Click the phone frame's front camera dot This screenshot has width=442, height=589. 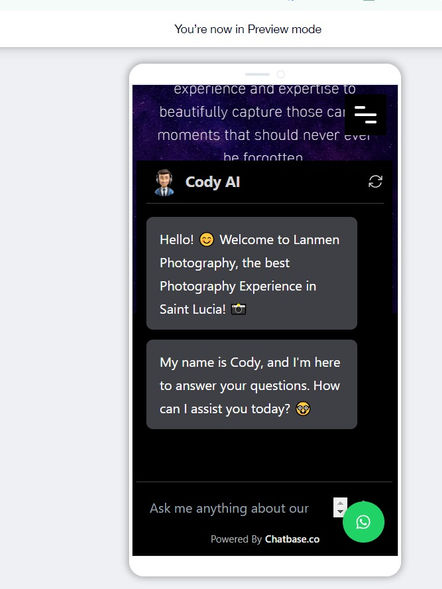click(281, 74)
